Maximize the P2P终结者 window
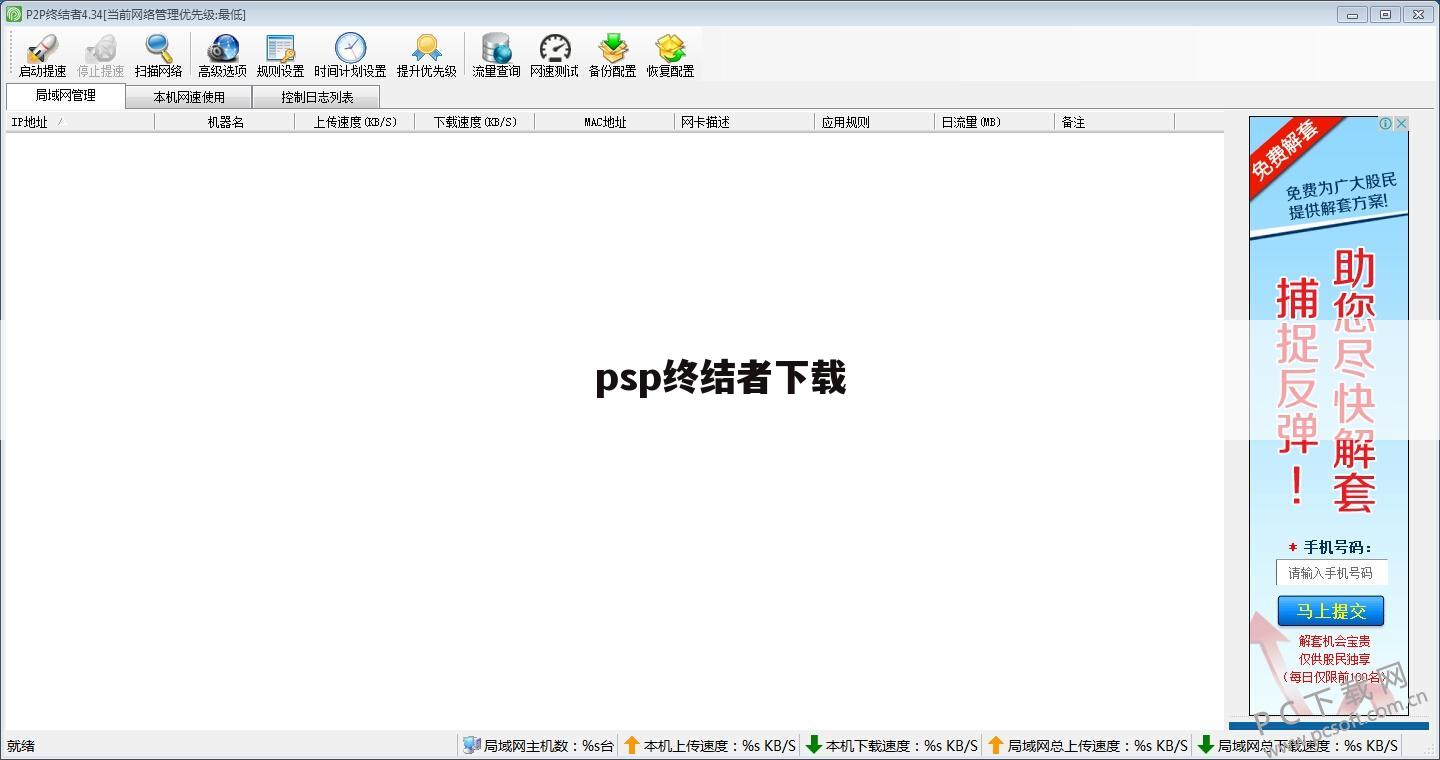1440x760 pixels. (x=1385, y=14)
